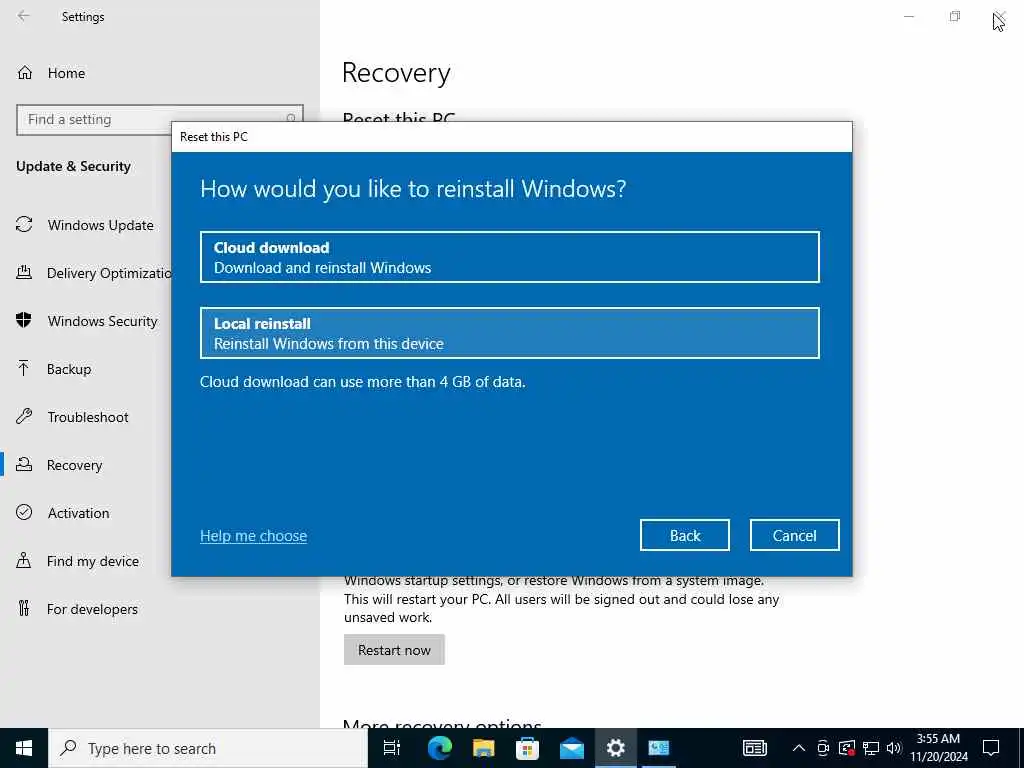1024x768 pixels.
Task: Go back with the Settings back arrow
Action: click(x=24, y=16)
